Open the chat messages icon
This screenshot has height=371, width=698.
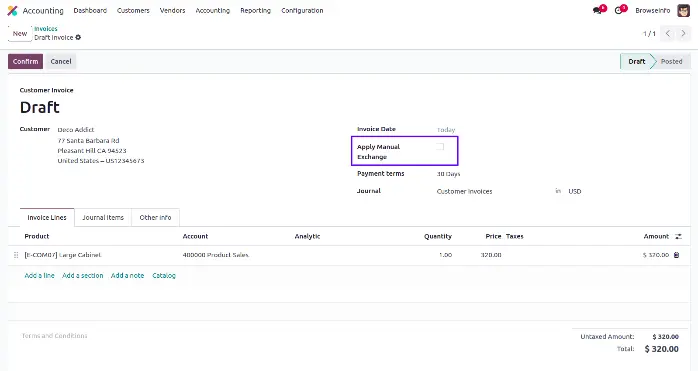(x=597, y=11)
